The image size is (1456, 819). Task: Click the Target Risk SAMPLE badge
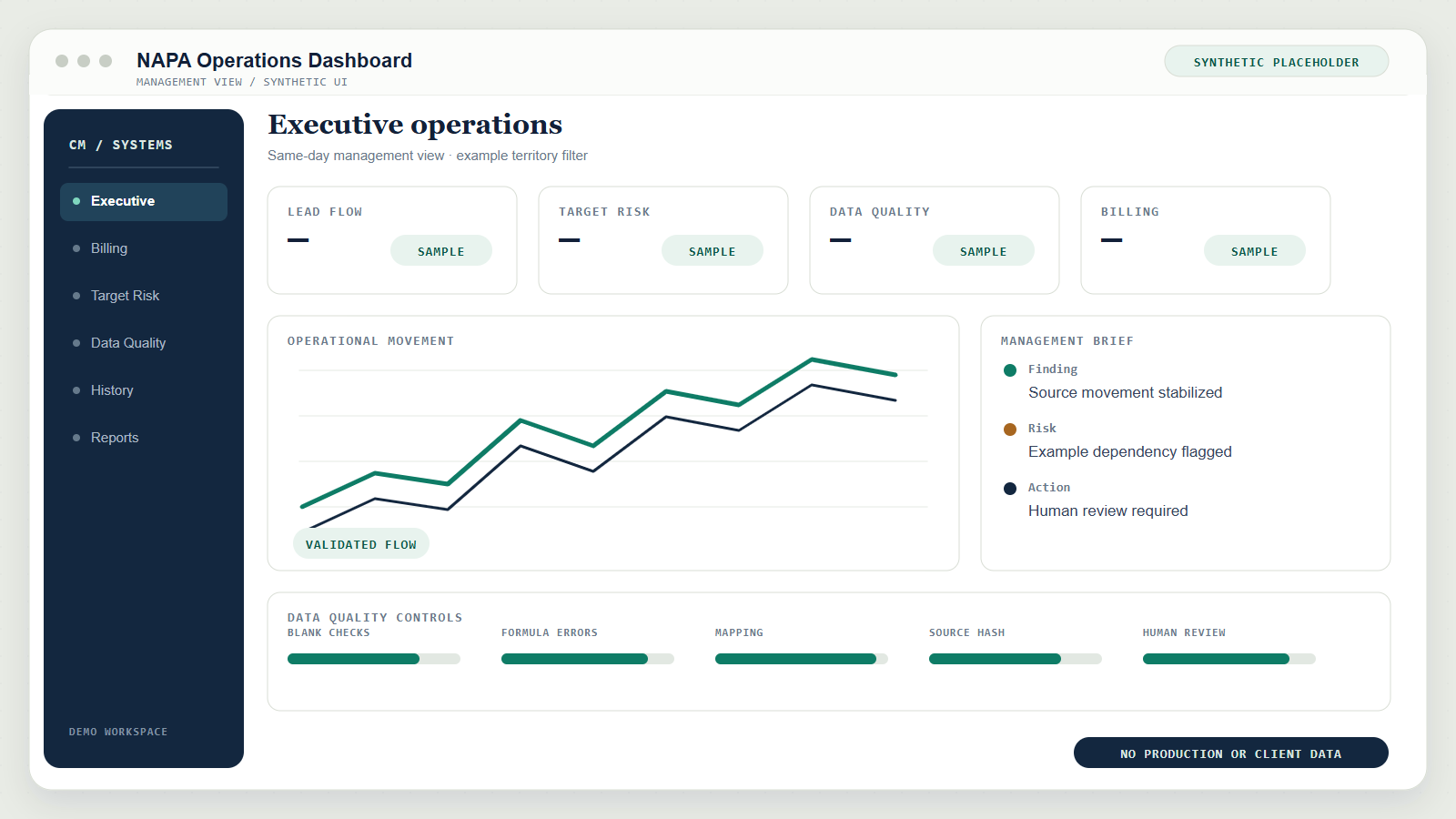point(713,251)
